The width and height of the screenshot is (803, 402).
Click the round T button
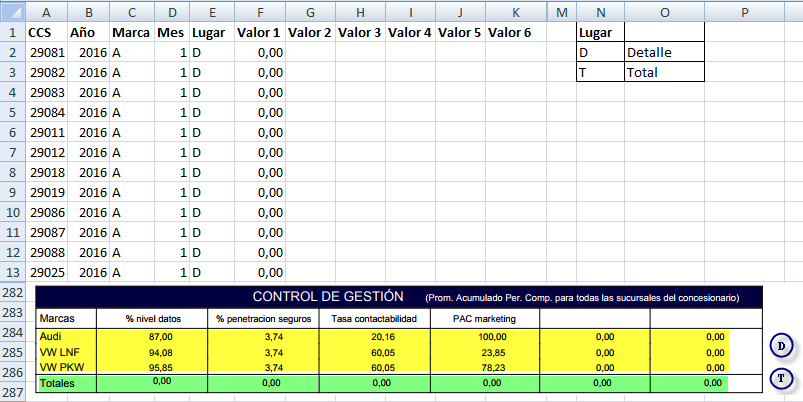pos(782,378)
